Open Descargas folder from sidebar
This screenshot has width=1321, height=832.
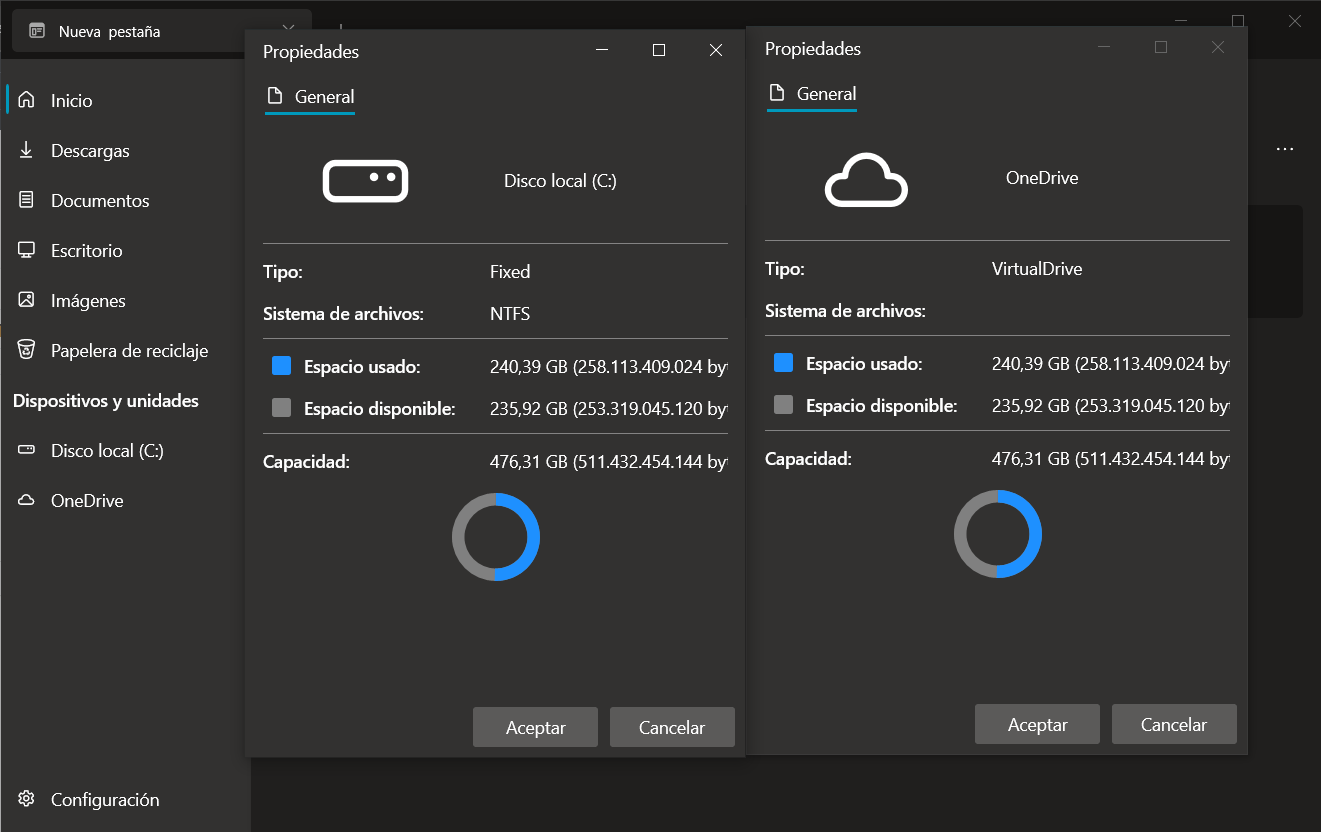pos(125,150)
